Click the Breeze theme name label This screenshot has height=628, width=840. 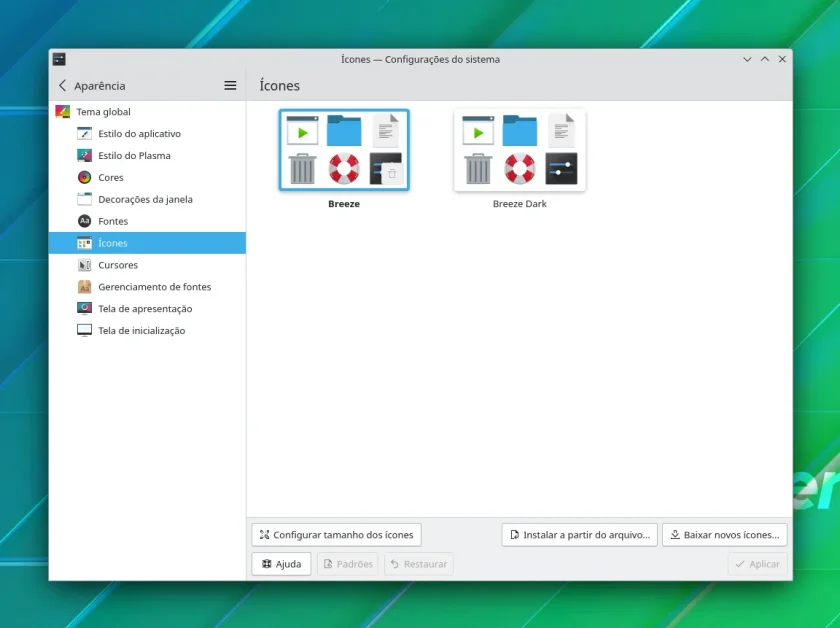[x=344, y=204]
